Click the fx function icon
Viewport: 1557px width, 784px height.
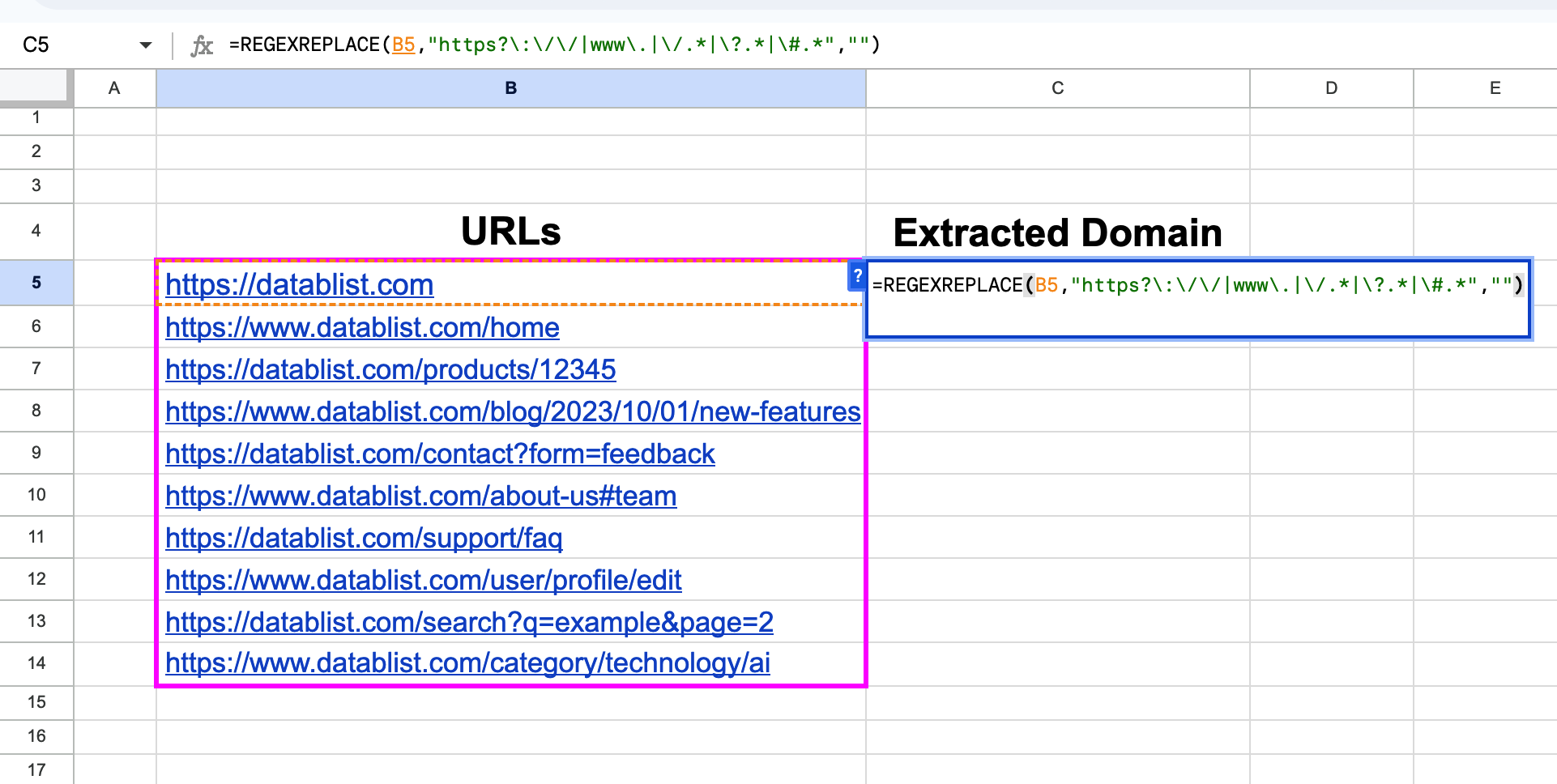pos(203,45)
